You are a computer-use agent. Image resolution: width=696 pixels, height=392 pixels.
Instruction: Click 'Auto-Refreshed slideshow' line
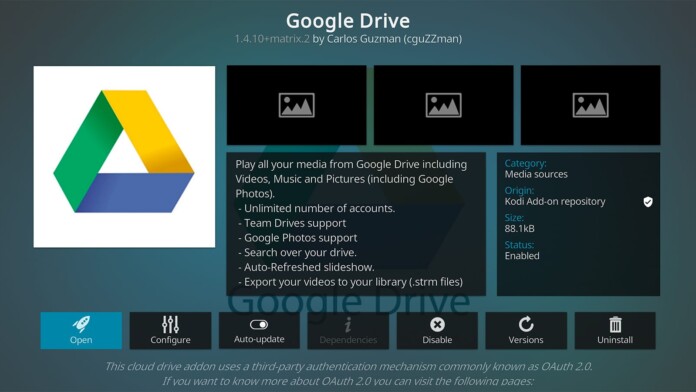(x=306, y=267)
